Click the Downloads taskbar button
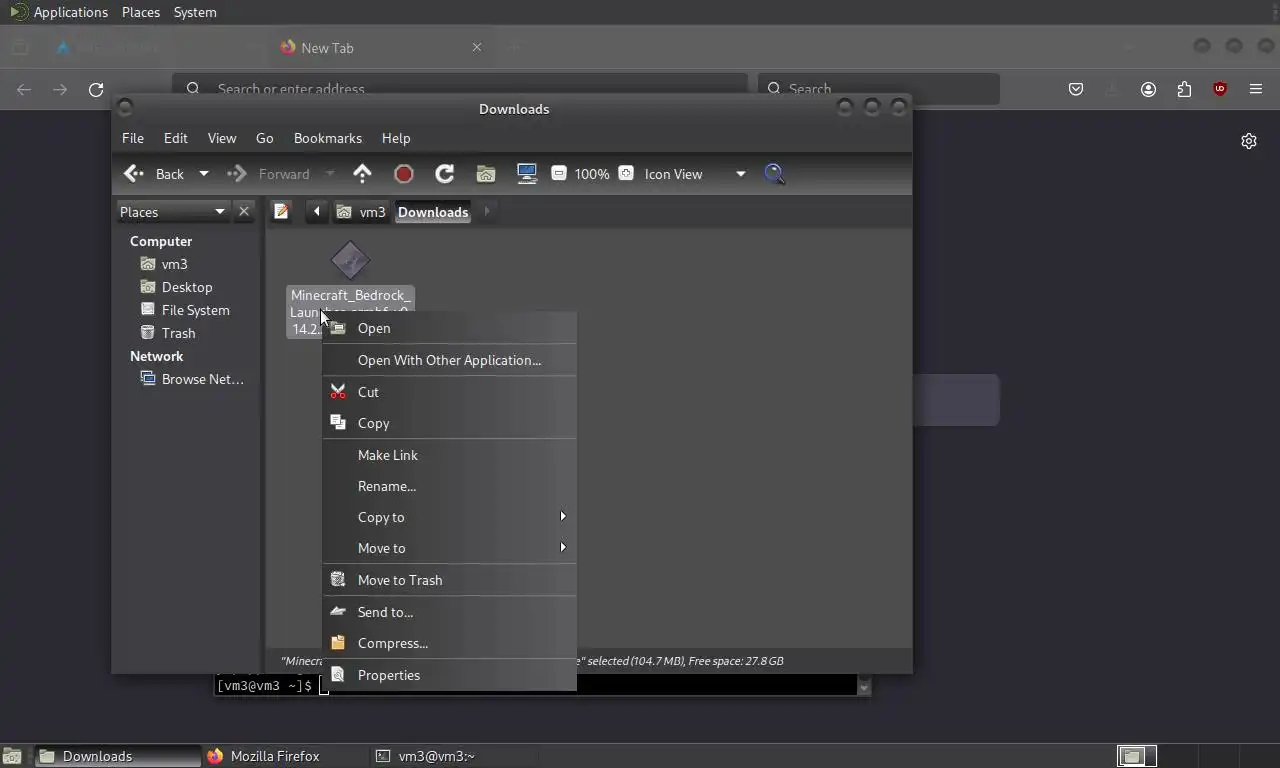This screenshot has height=768, width=1280. point(118,756)
